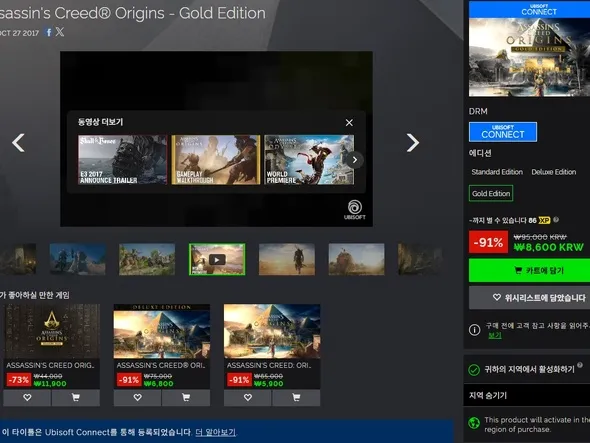
Task: Click the ASSASSIN'S CREED ORIG.. card title
Action: 50,365
